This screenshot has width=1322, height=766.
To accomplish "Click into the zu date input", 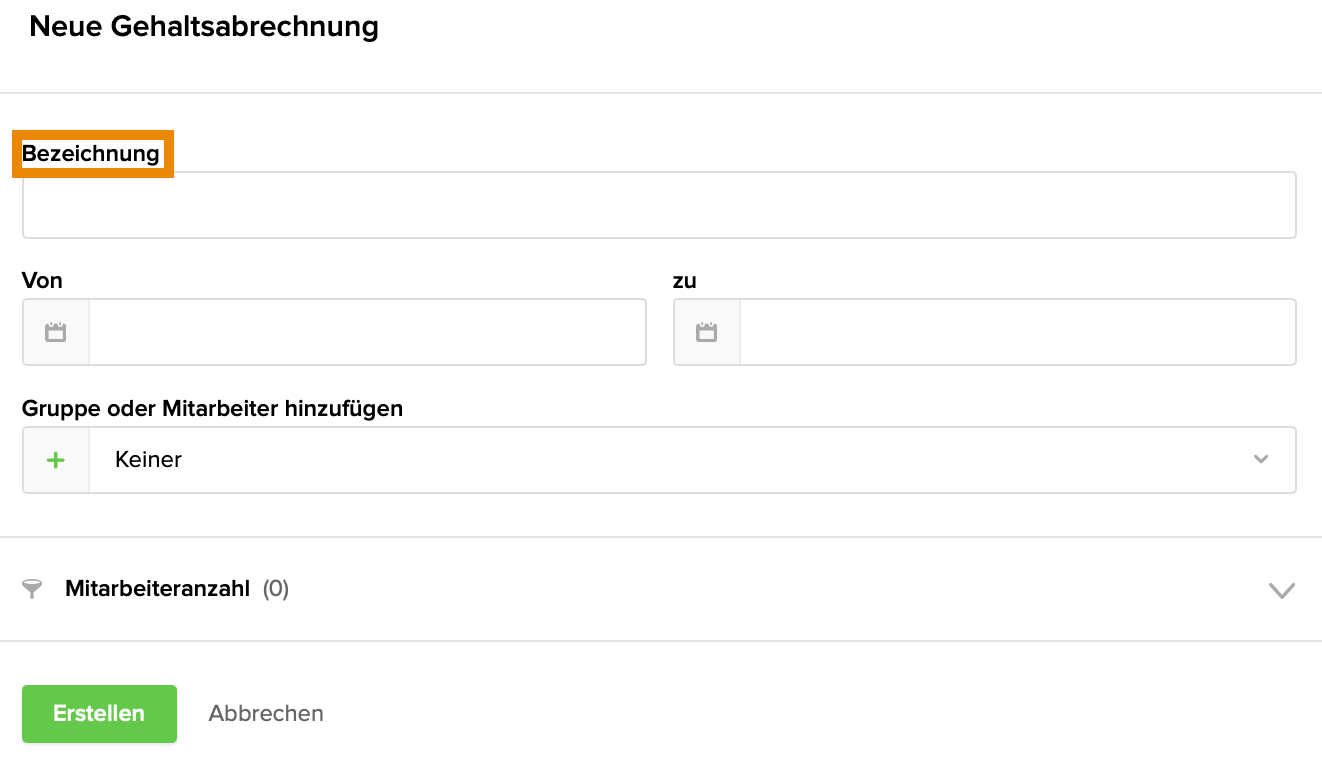I will (x=1017, y=332).
